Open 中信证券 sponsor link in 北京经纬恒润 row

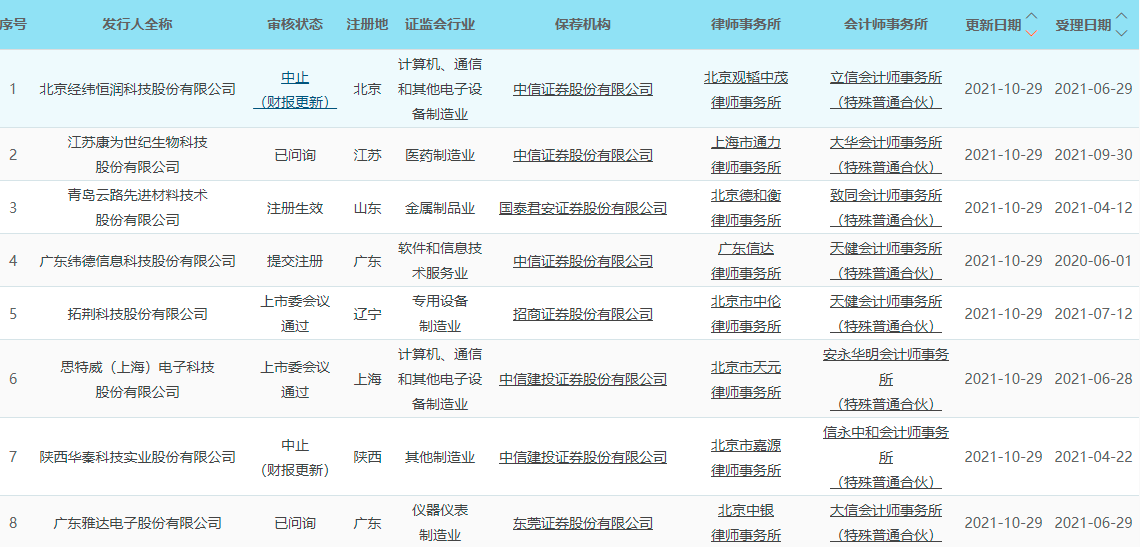coord(582,89)
